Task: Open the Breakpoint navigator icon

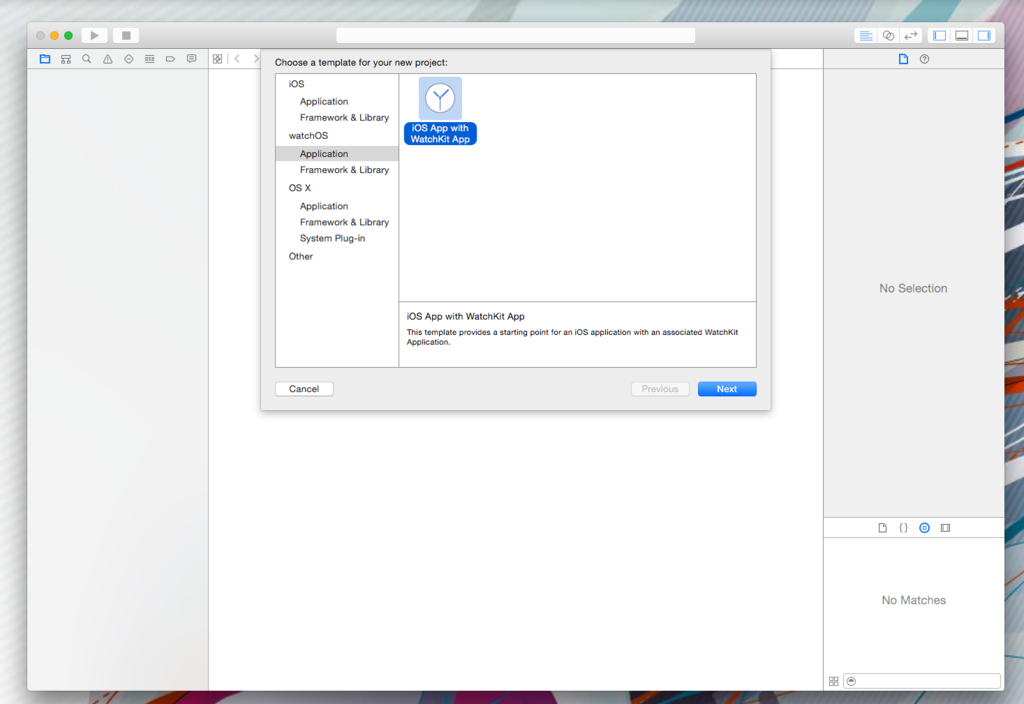Action: click(170, 59)
